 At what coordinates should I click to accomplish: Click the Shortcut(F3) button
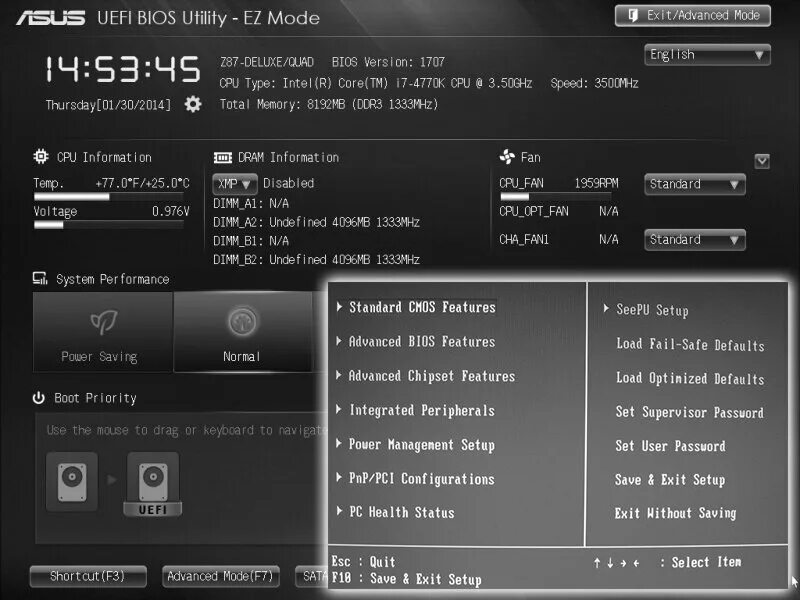(x=88, y=577)
